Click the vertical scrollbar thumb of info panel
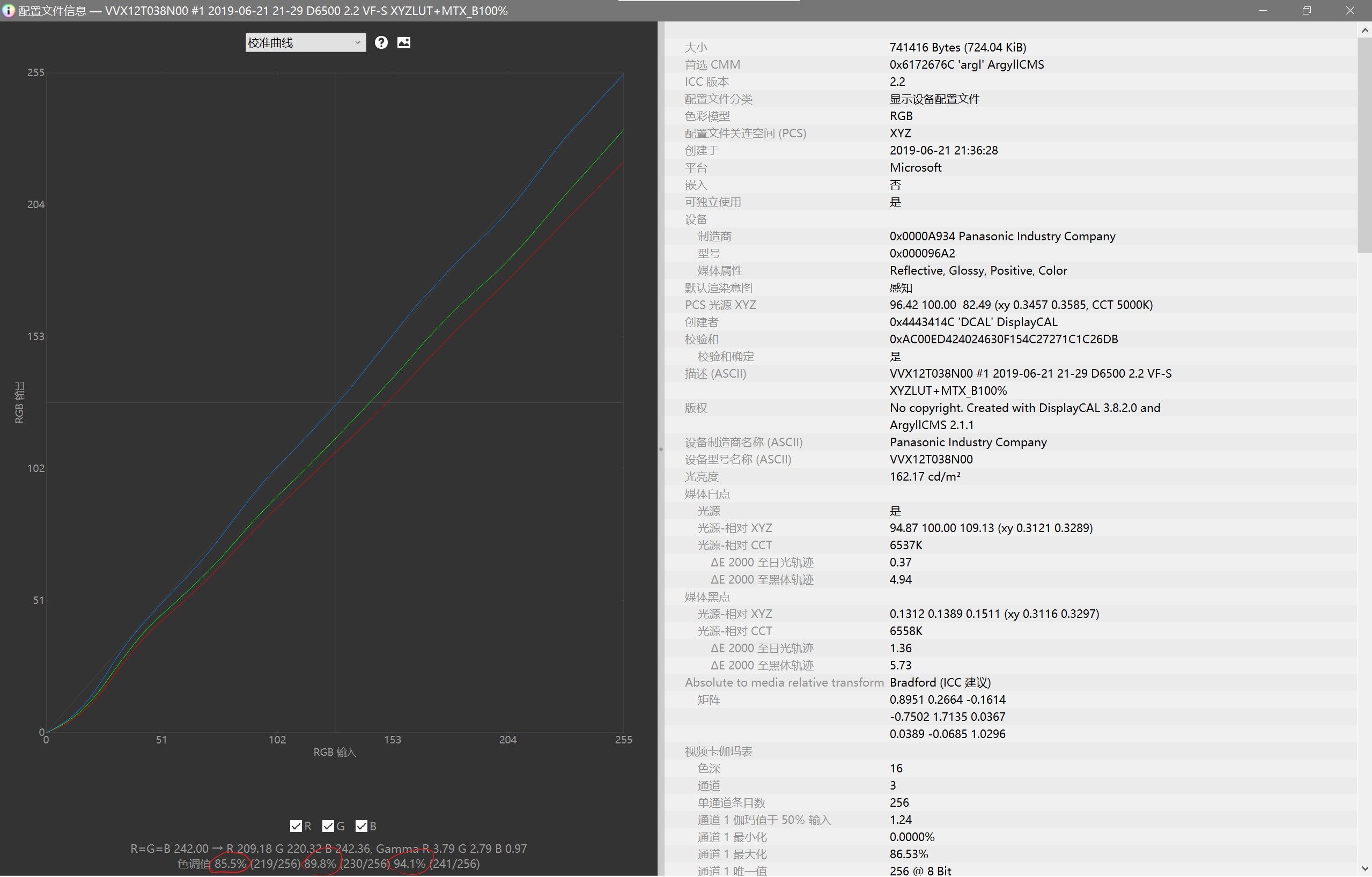The height and width of the screenshot is (877, 1372). coord(1364,145)
